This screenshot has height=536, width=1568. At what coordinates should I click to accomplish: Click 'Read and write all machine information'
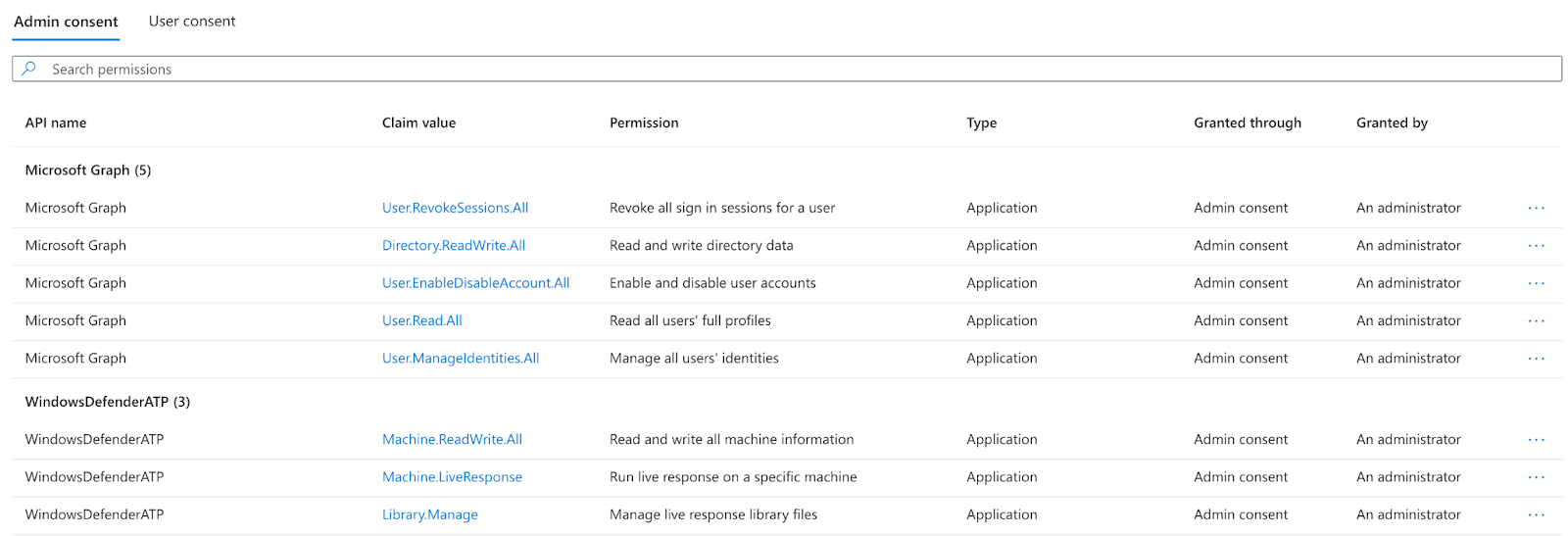(x=731, y=439)
